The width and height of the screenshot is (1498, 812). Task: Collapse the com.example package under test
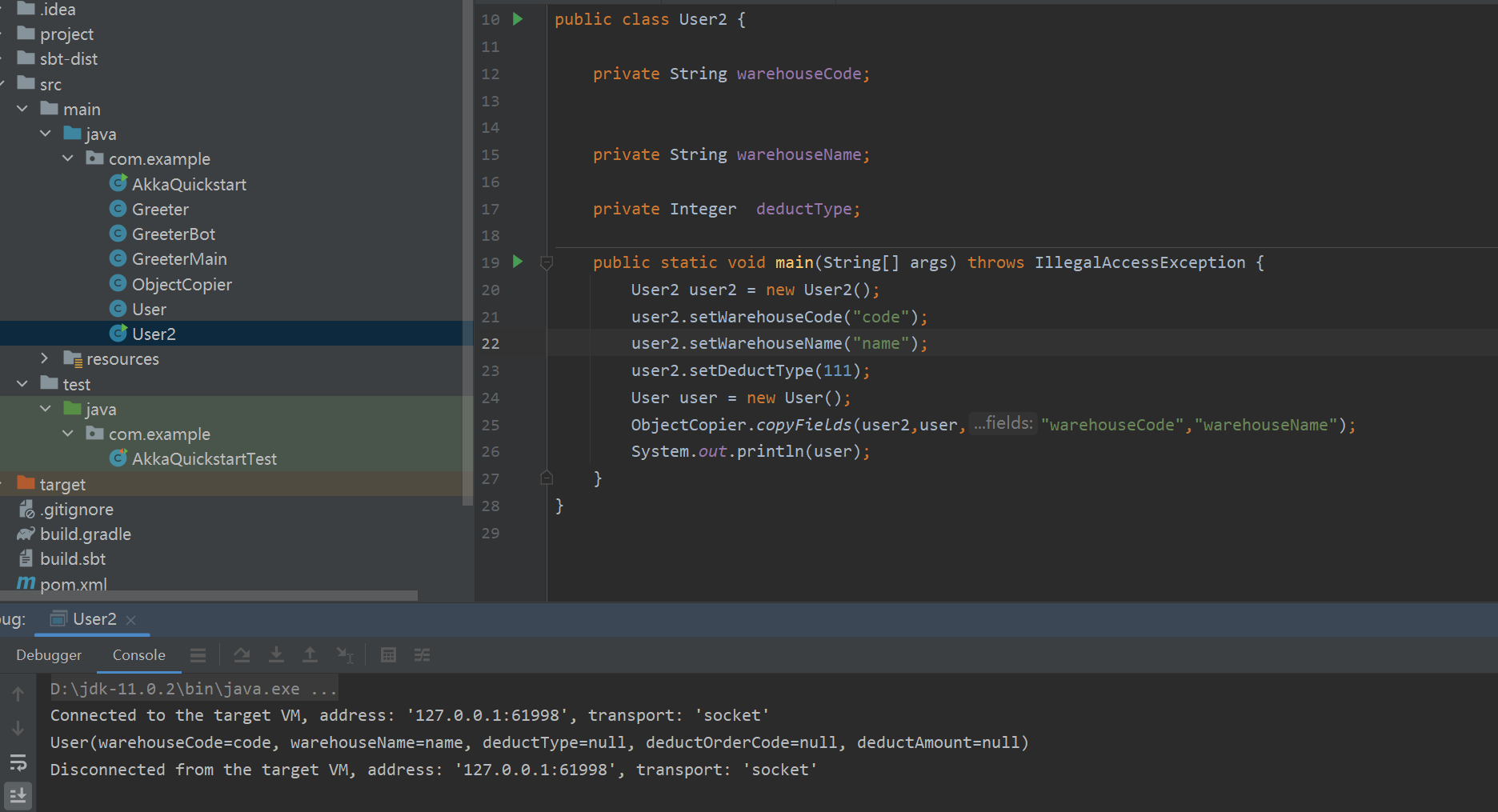pos(68,434)
